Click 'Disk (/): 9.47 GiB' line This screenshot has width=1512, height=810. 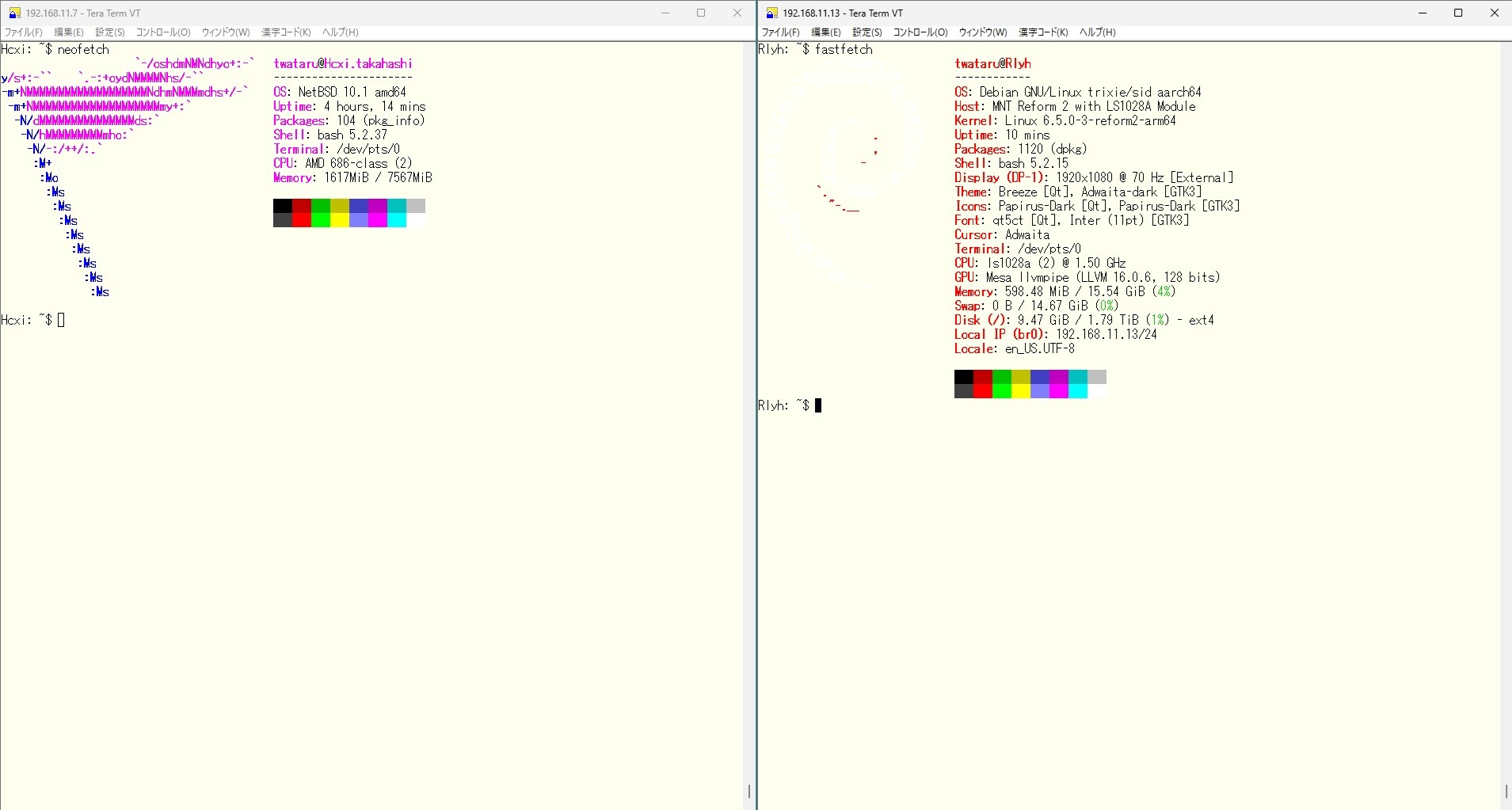click(1084, 320)
